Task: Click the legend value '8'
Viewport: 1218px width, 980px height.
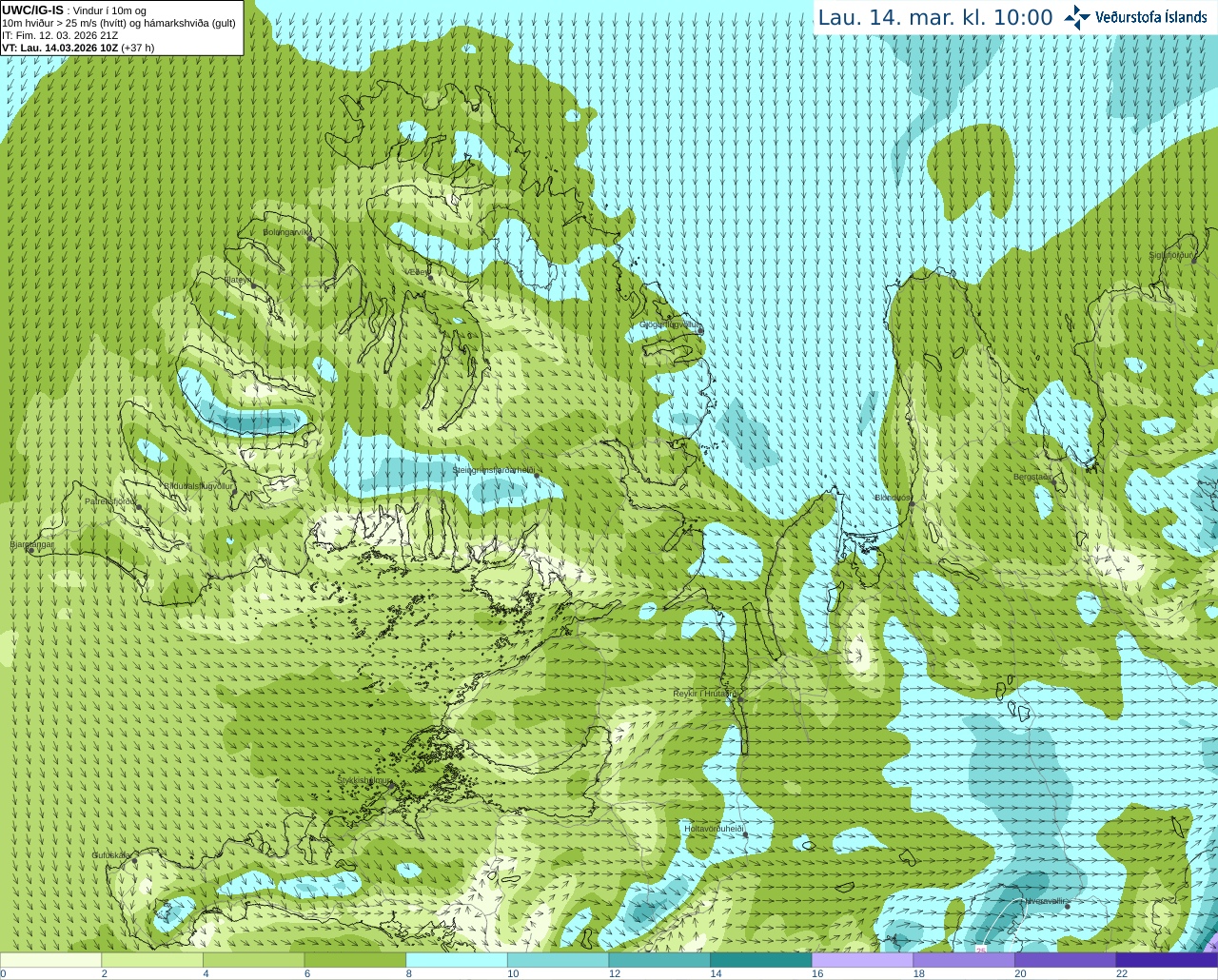Action: click(x=409, y=973)
